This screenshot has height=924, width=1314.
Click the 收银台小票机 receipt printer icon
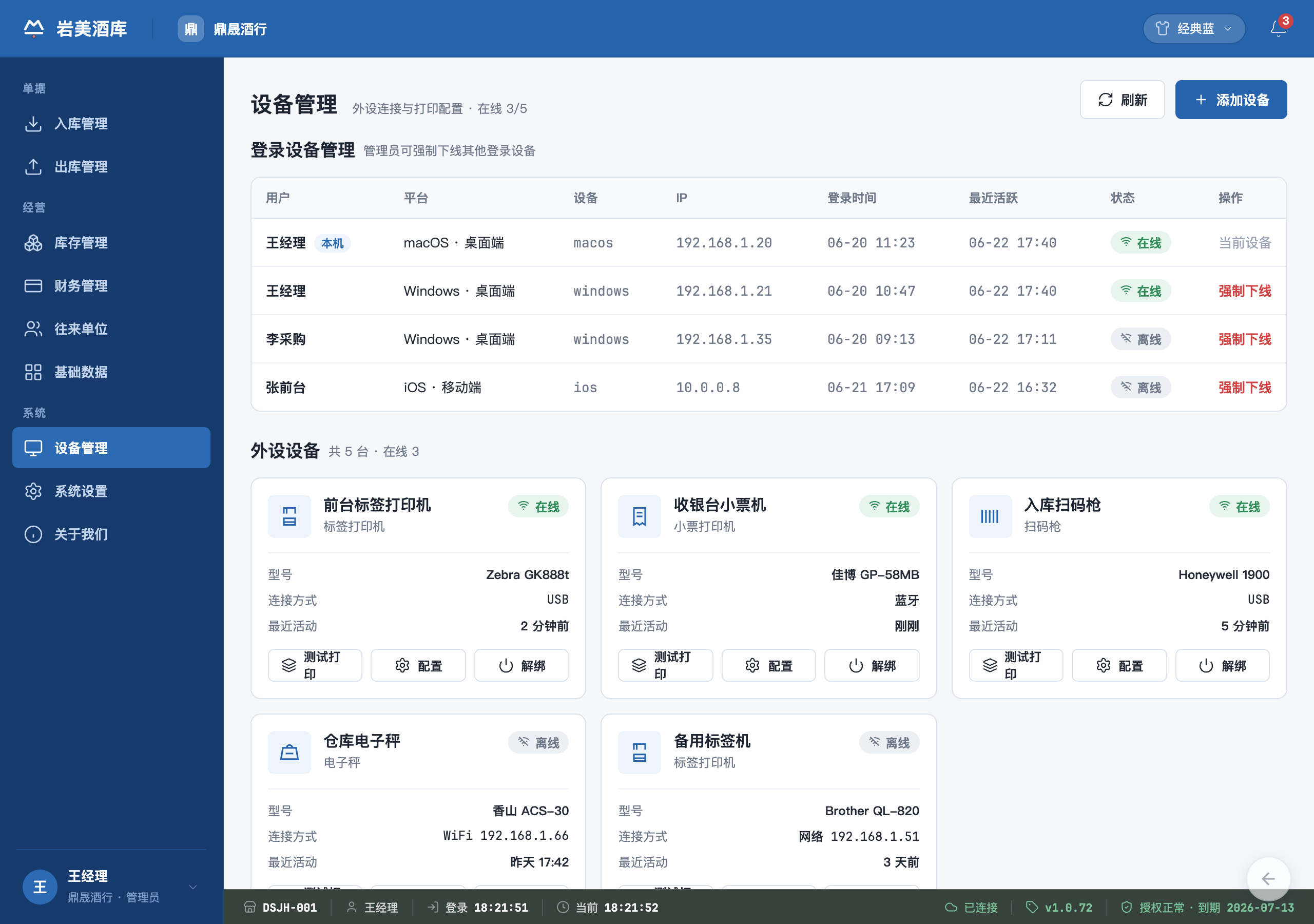[639, 516]
